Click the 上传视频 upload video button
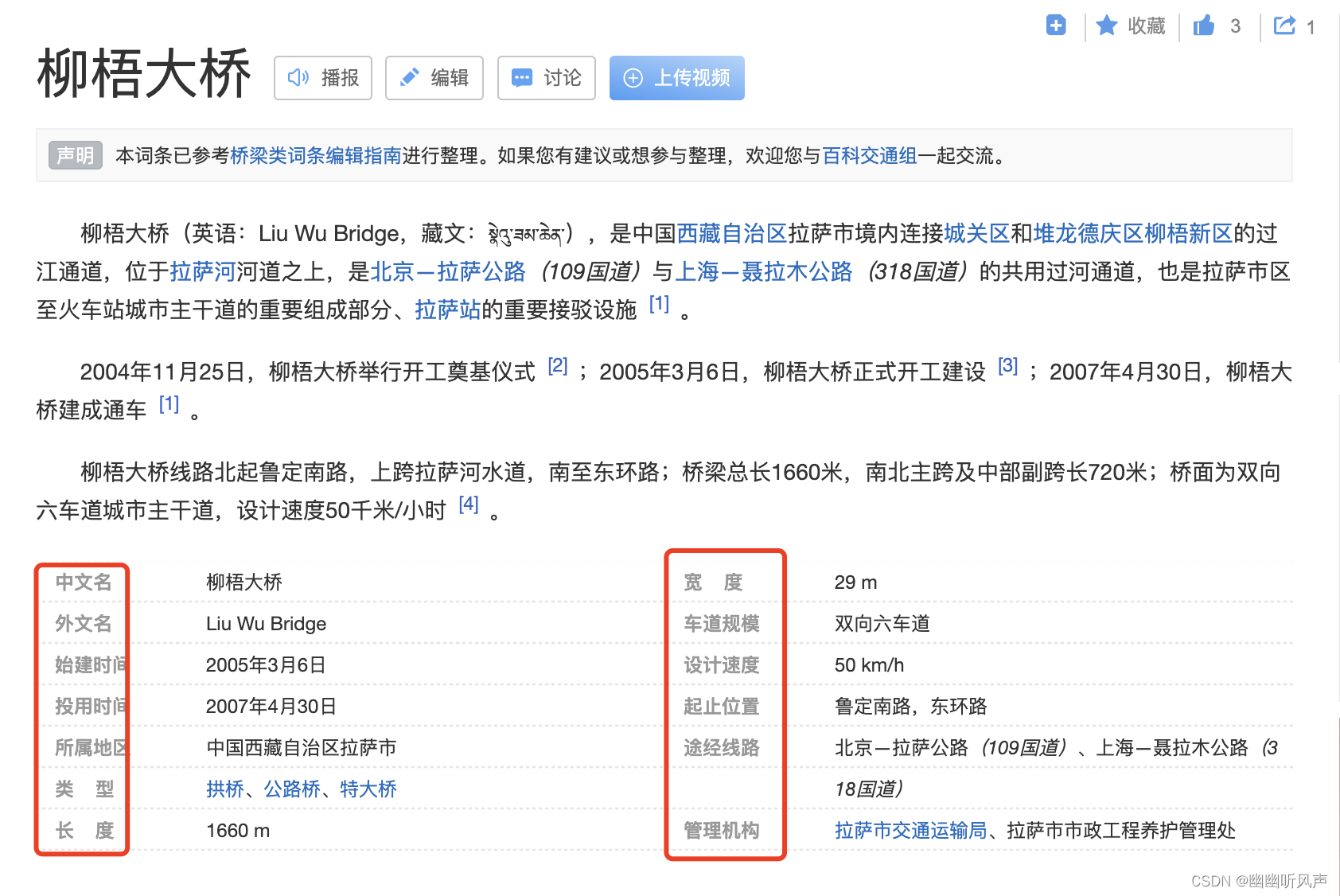The image size is (1340, 896). click(676, 78)
